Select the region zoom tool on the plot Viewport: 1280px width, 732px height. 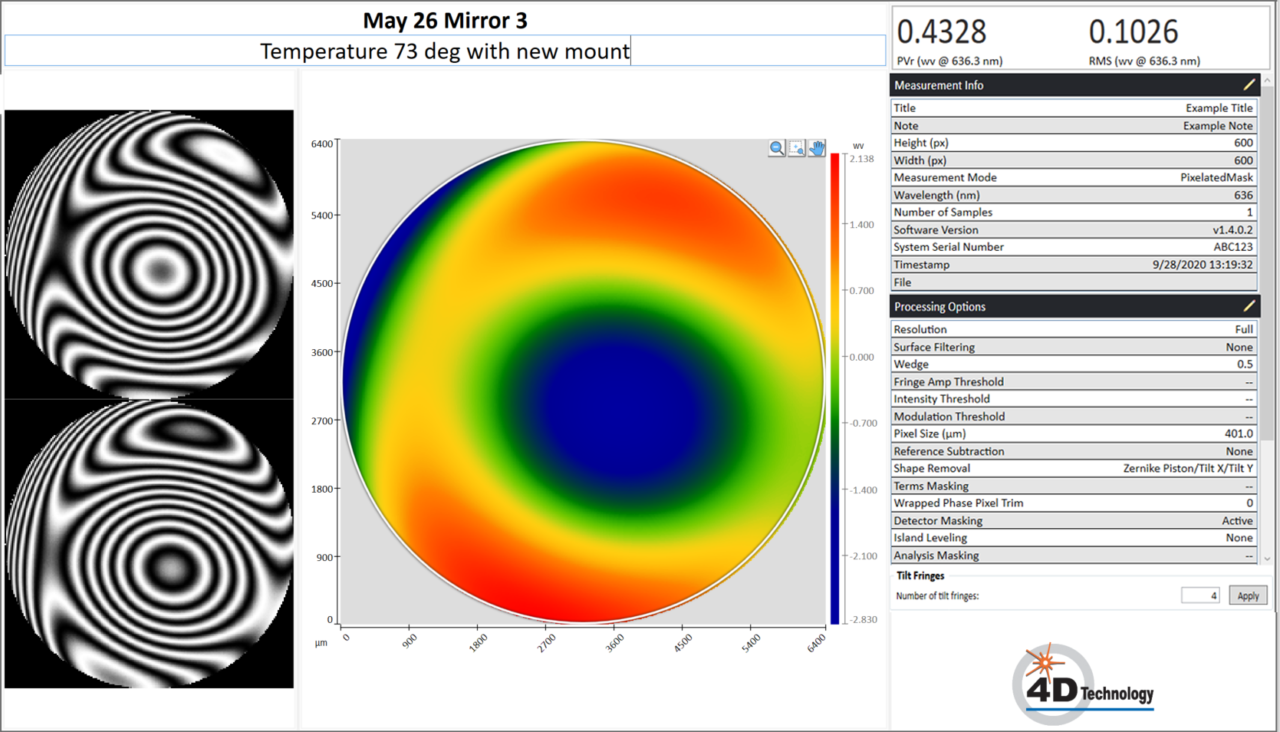[796, 148]
